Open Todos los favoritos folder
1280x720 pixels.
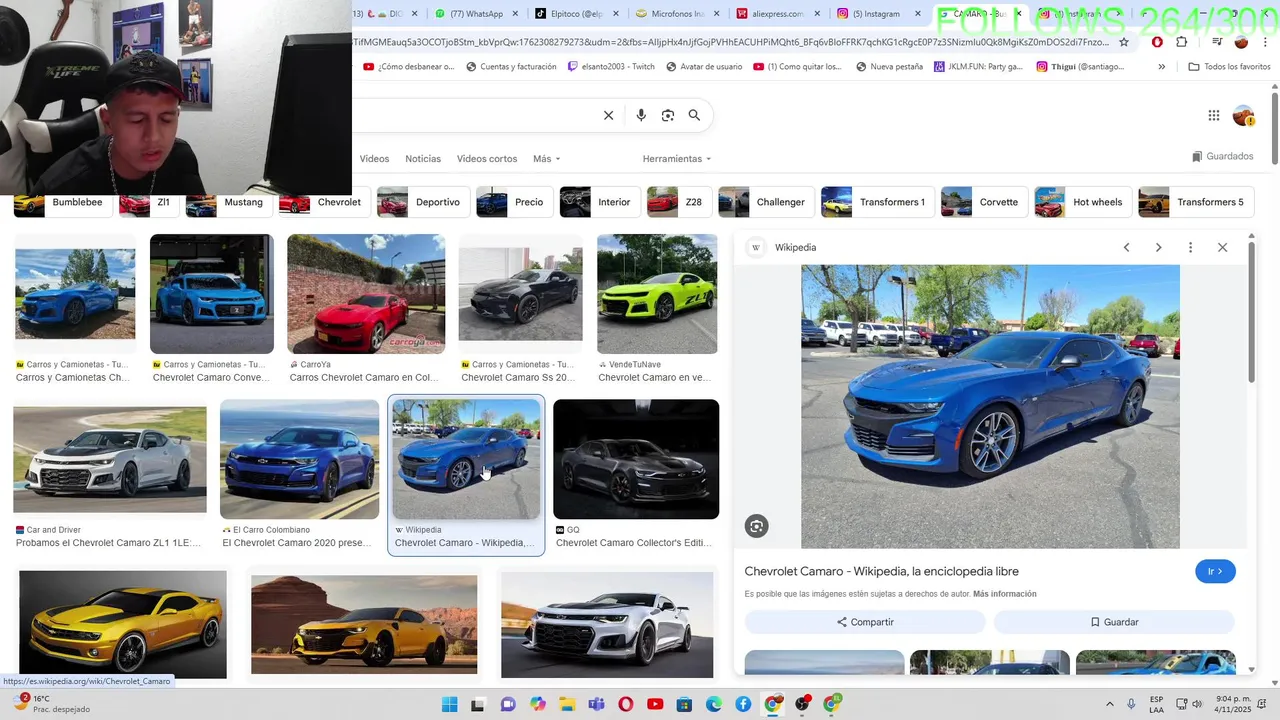pos(1229,67)
